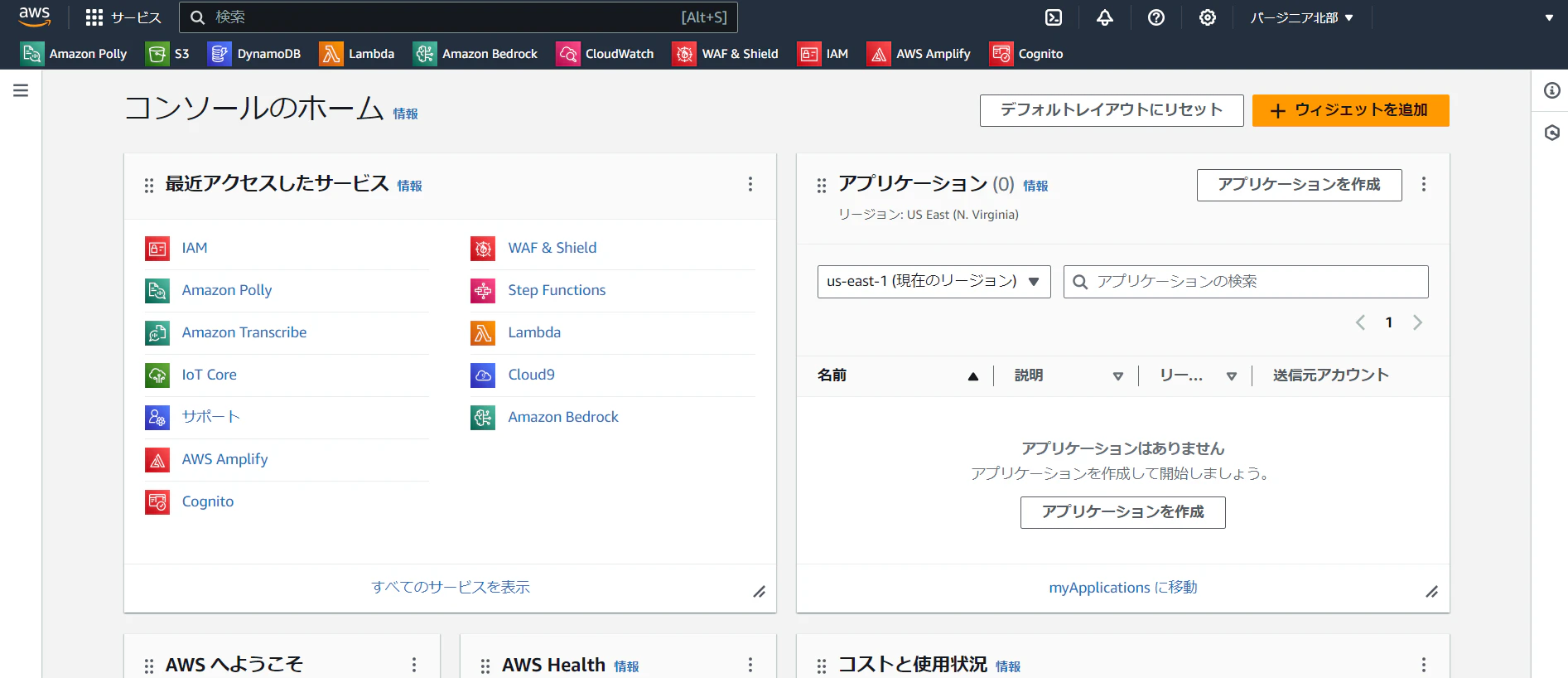The height and width of the screenshot is (678, 1568).
Task: Open the すべてのサービスを表示 link
Action: 451,587
